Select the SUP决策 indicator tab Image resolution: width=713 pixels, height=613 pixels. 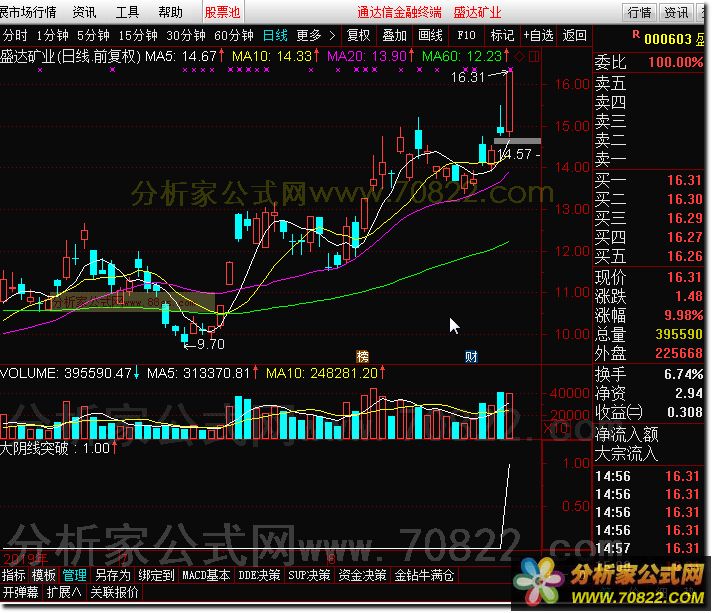[309, 576]
